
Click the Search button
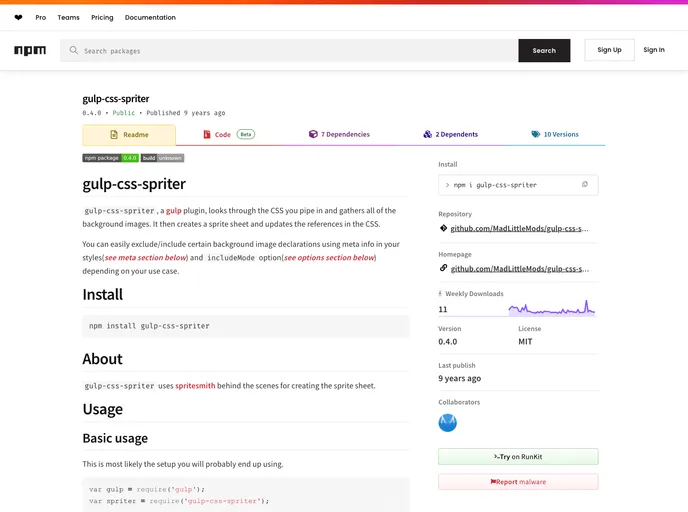tap(544, 50)
